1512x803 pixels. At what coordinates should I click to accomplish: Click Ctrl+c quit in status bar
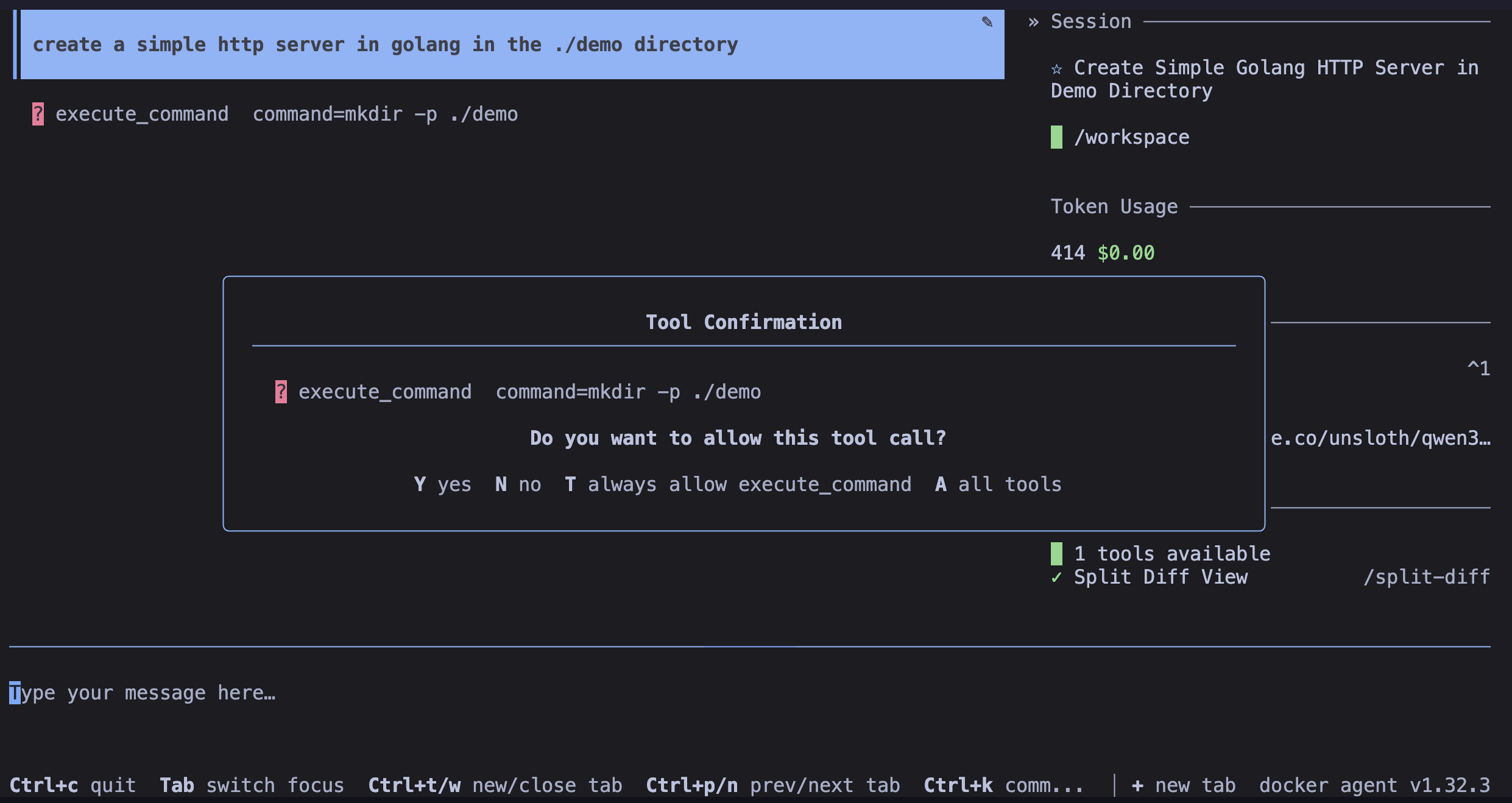72,785
